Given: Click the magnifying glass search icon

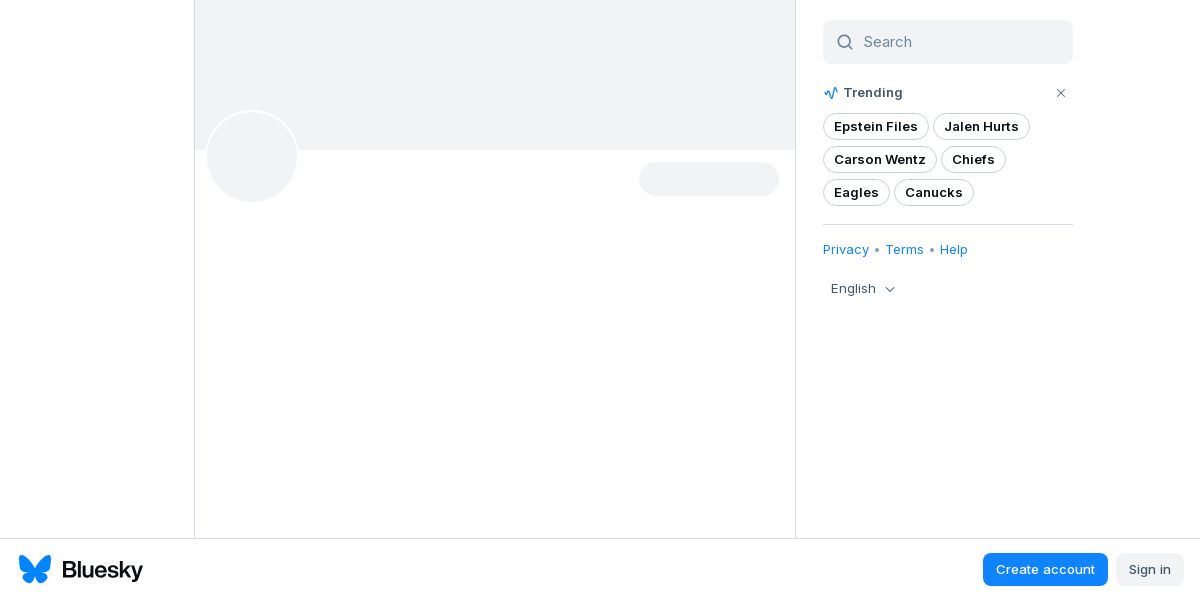Looking at the screenshot, I should (845, 42).
